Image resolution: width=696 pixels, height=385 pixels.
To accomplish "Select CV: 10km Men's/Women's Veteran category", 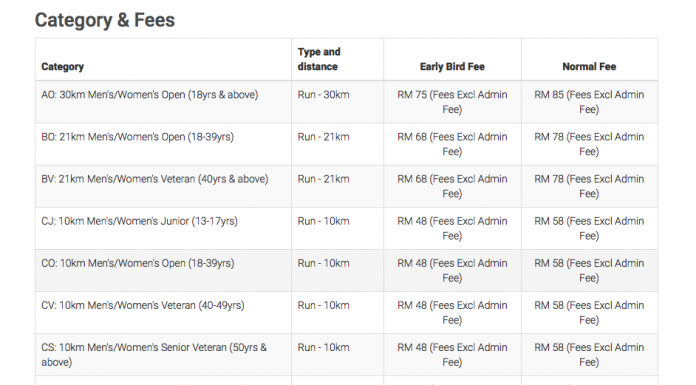I will coord(143,306).
